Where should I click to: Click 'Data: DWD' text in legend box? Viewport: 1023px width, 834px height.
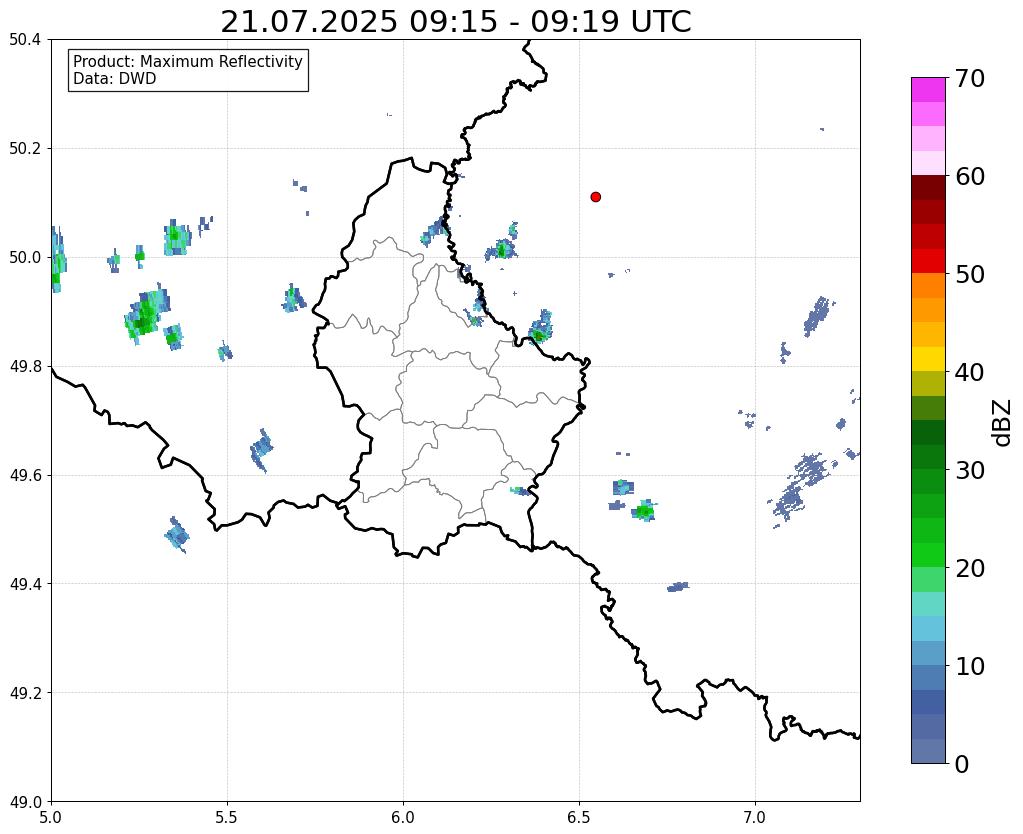click(115, 79)
